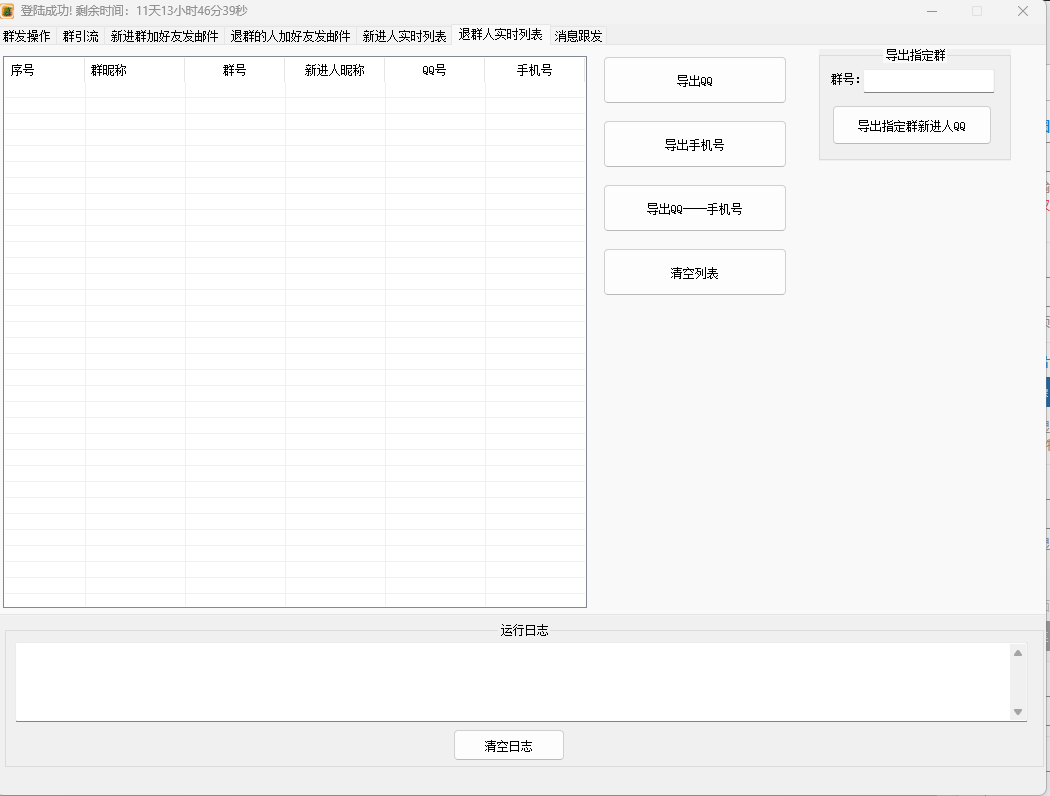Select the 消息跟发 tab
The image size is (1050, 796).
click(x=575, y=36)
